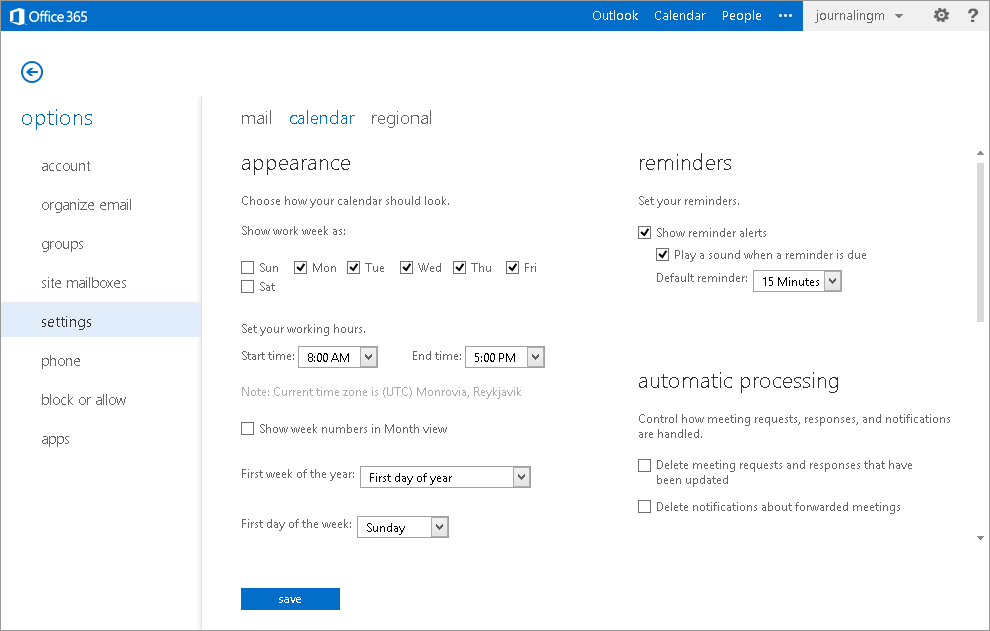Select block or allow in sidebar
The width and height of the screenshot is (990, 631).
(84, 400)
